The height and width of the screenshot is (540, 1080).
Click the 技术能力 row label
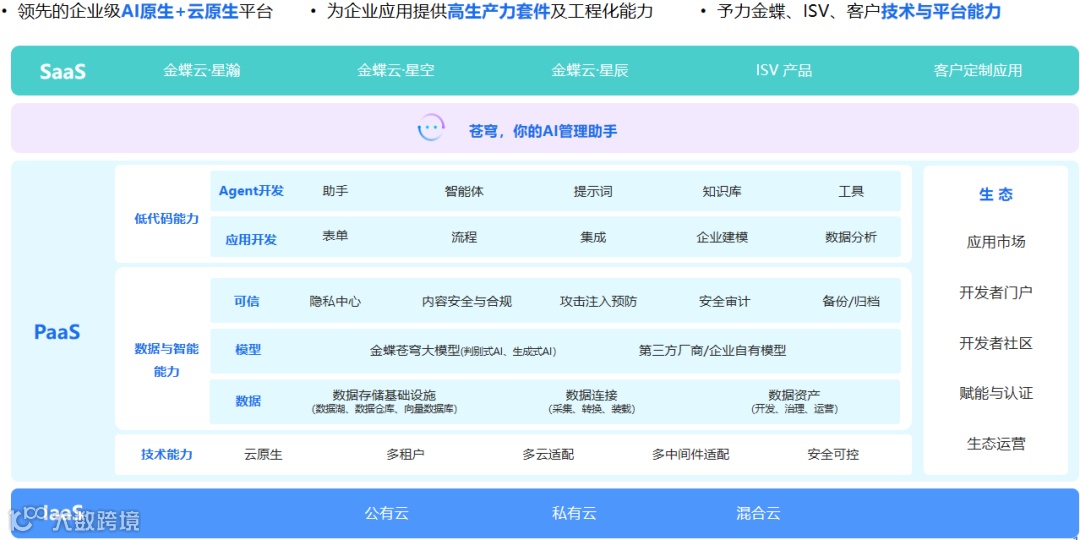(x=166, y=455)
